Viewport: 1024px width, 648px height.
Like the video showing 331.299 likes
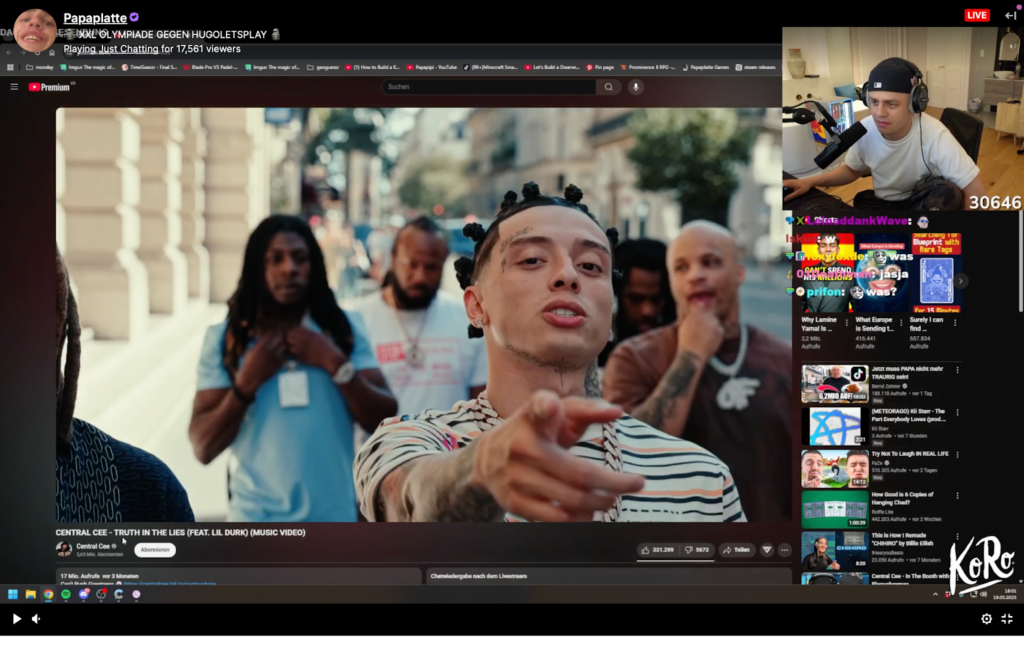658,550
